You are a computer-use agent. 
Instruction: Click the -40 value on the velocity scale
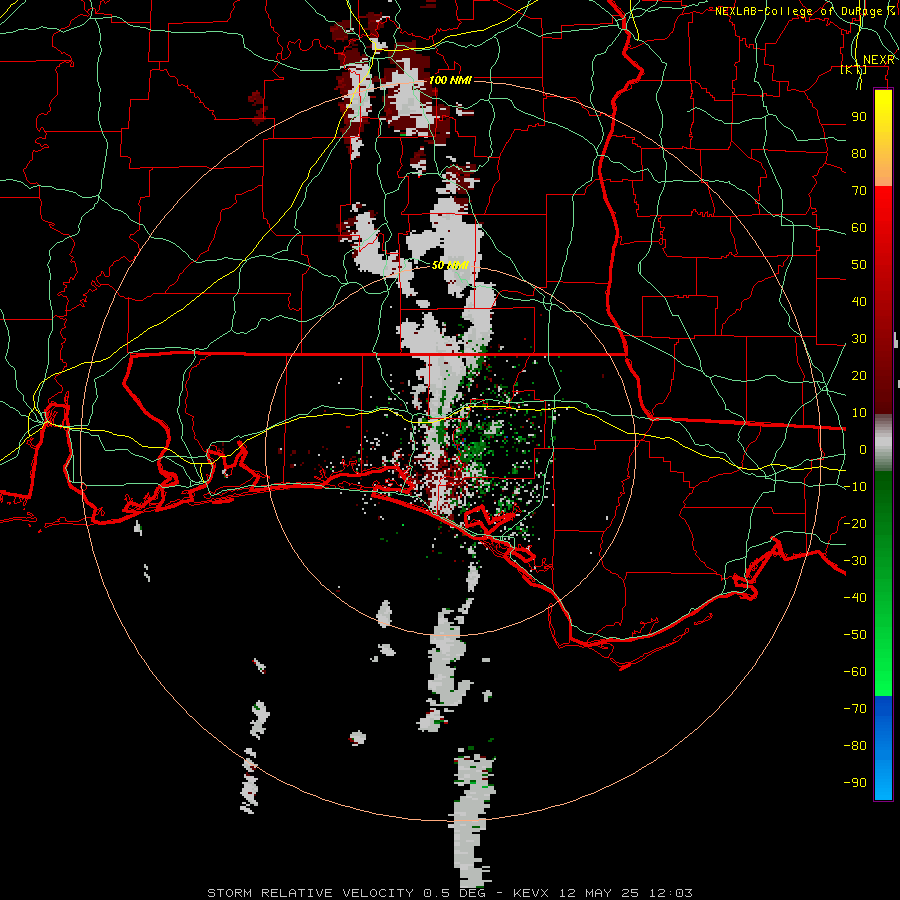pyautogui.click(x=855, y=598)
